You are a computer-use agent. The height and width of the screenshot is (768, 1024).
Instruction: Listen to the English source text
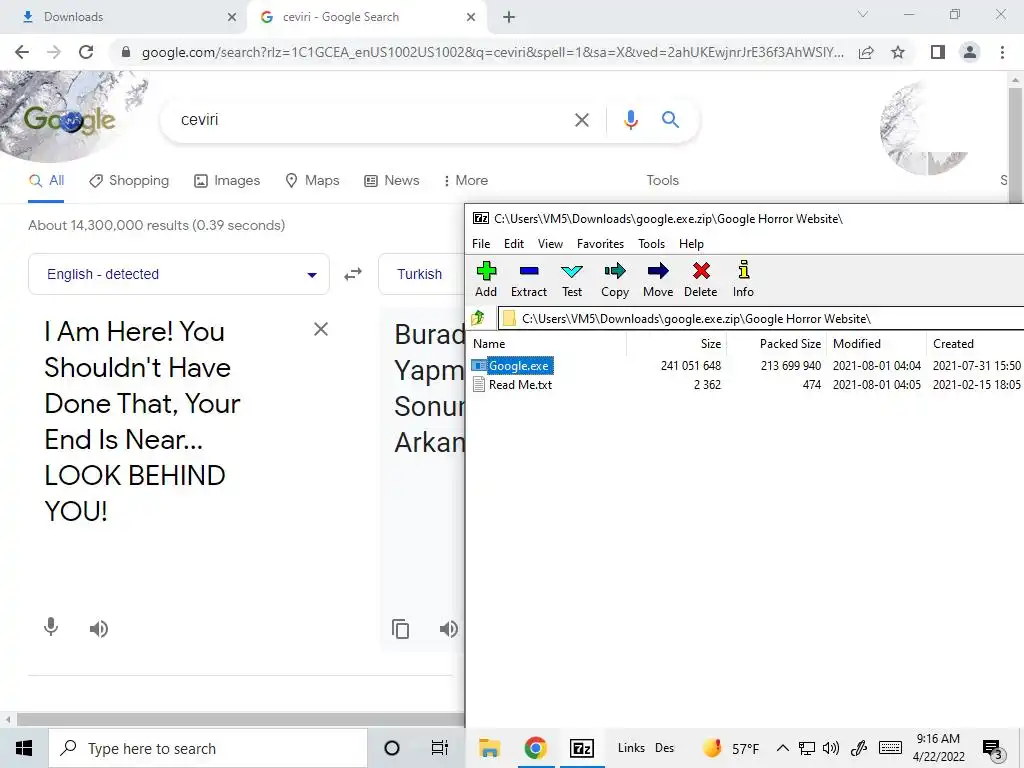(99, 629)
